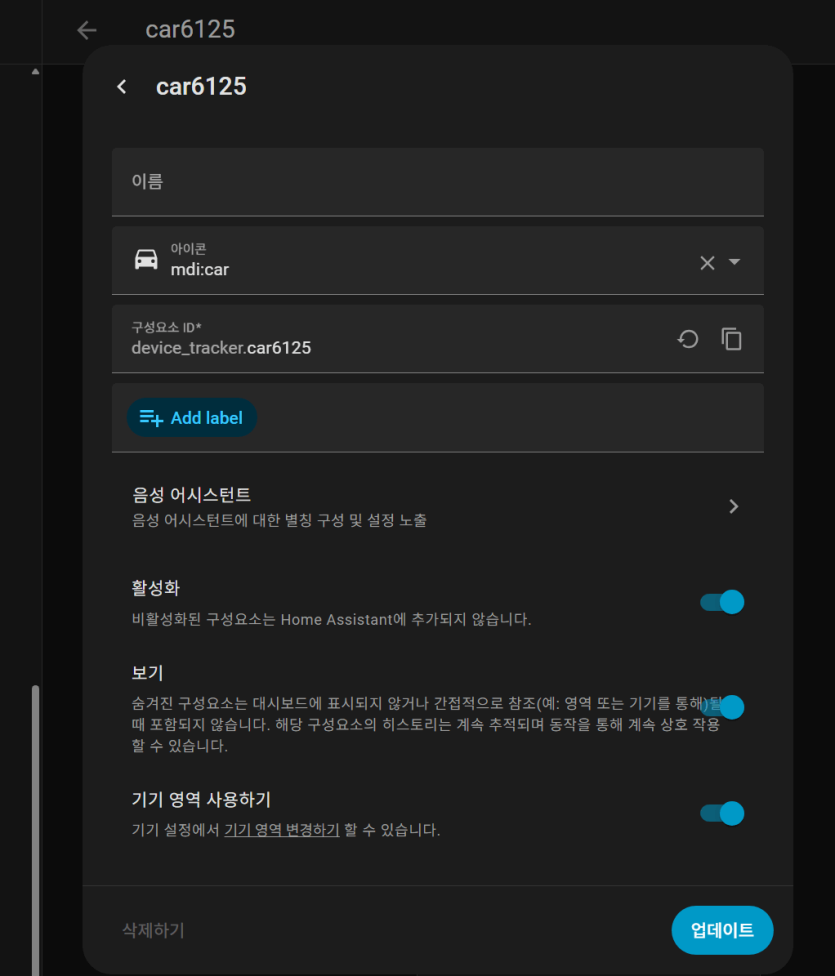Open the icon picker dropdown arrow
Viewport: 835px width, 976px height.
pyautogui.click(x=734, y=261)
